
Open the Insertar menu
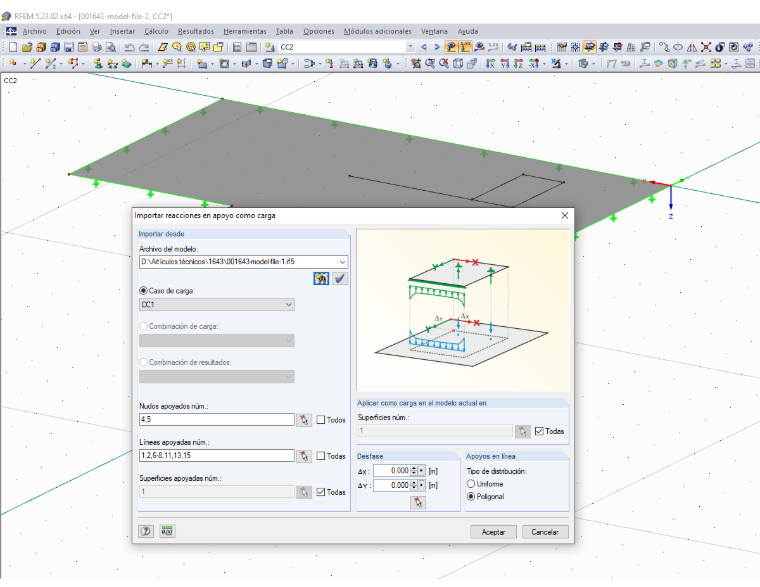point(122,32)
